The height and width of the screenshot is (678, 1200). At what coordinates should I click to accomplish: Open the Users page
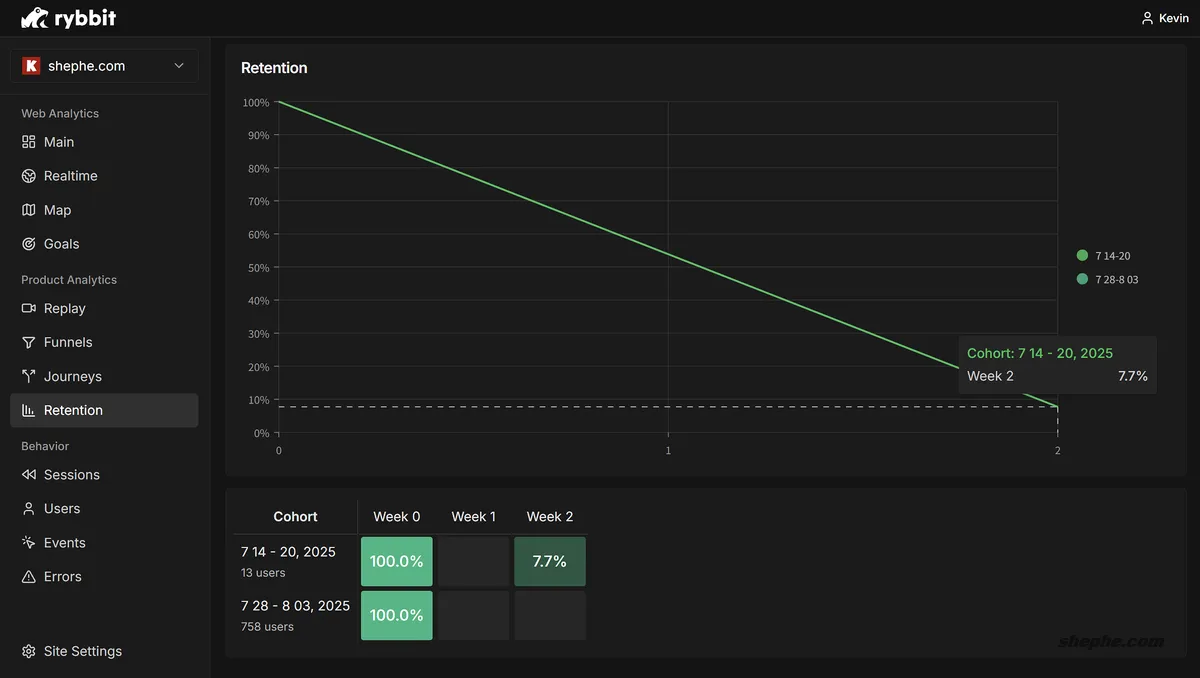[61, 509]
